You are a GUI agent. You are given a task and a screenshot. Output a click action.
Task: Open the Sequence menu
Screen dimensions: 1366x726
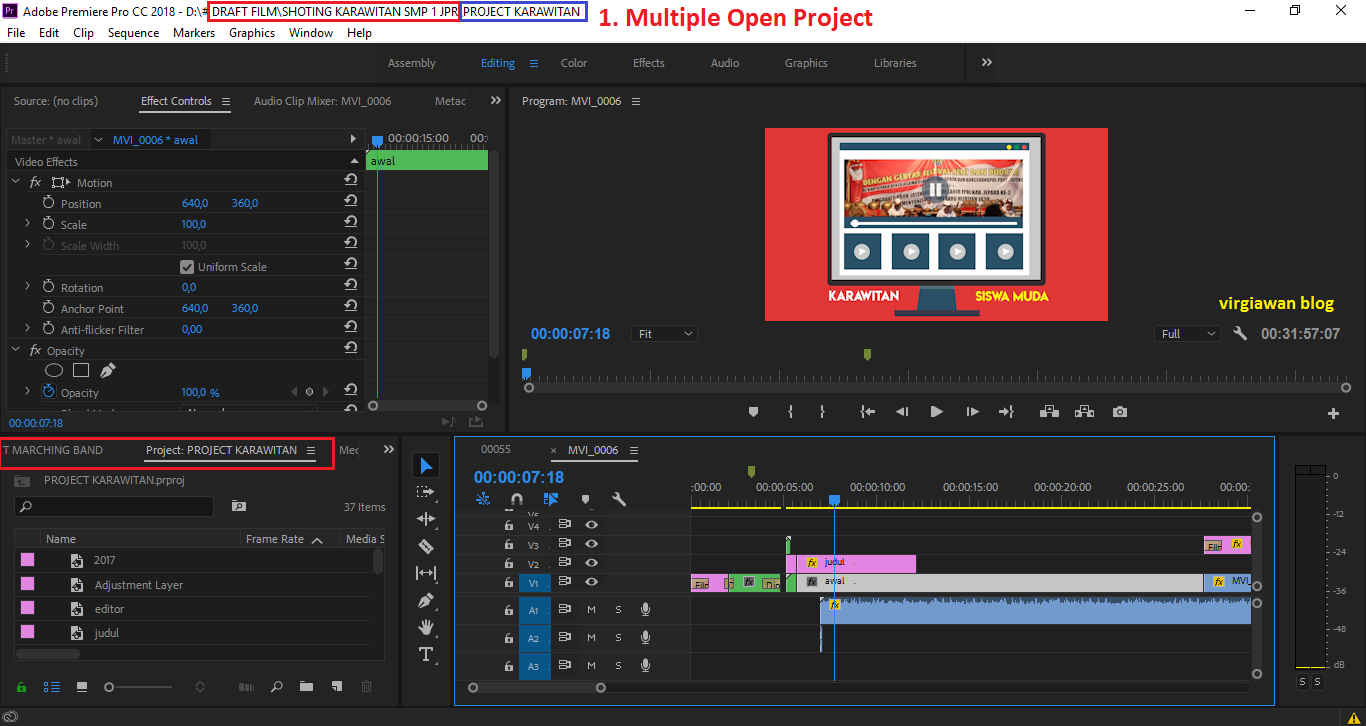[133, 33]
